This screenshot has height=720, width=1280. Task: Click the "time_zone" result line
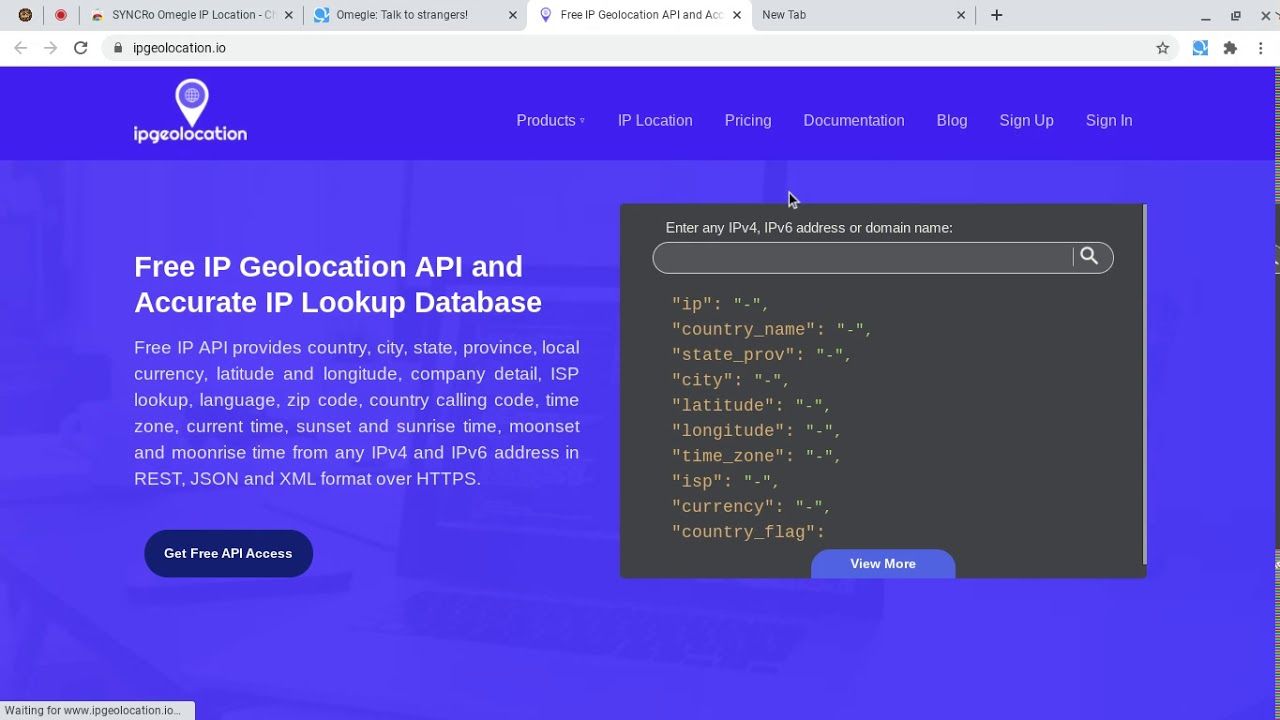click(x=757, y=456)
